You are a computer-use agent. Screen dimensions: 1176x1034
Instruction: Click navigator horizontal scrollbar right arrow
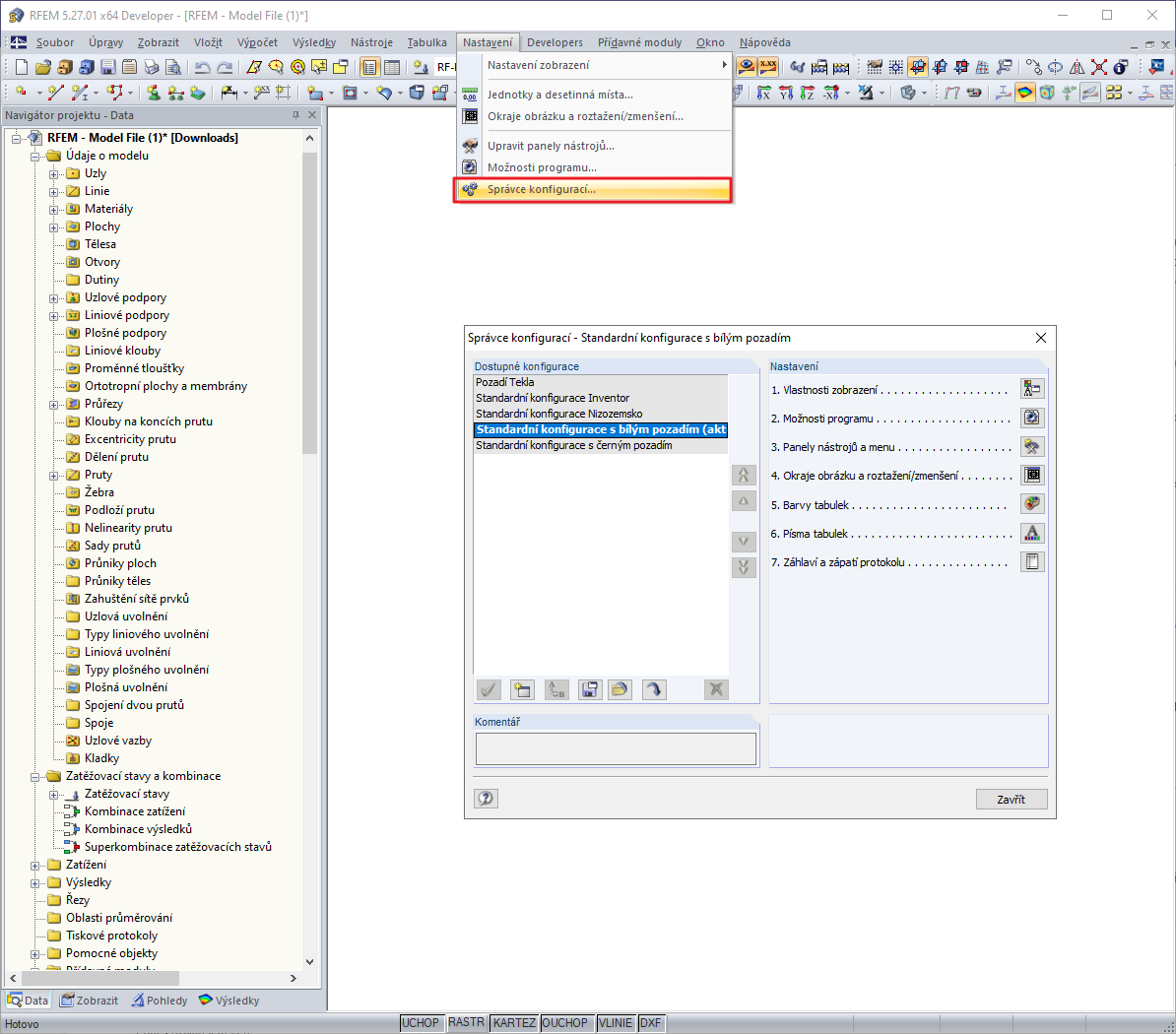[x=294, y=979]
